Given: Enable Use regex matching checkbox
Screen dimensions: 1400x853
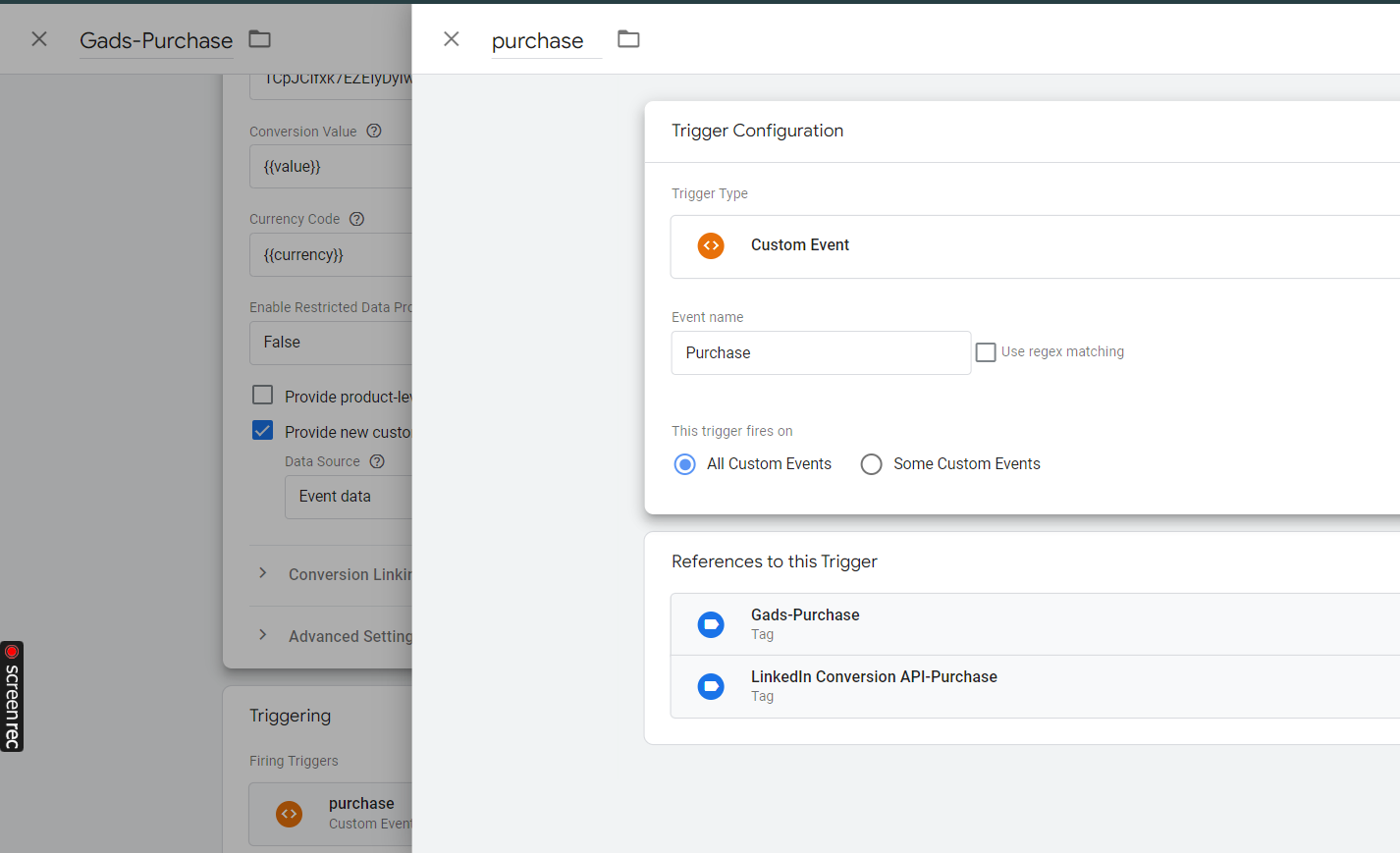Looking at the screenshot, I should 986,352.
